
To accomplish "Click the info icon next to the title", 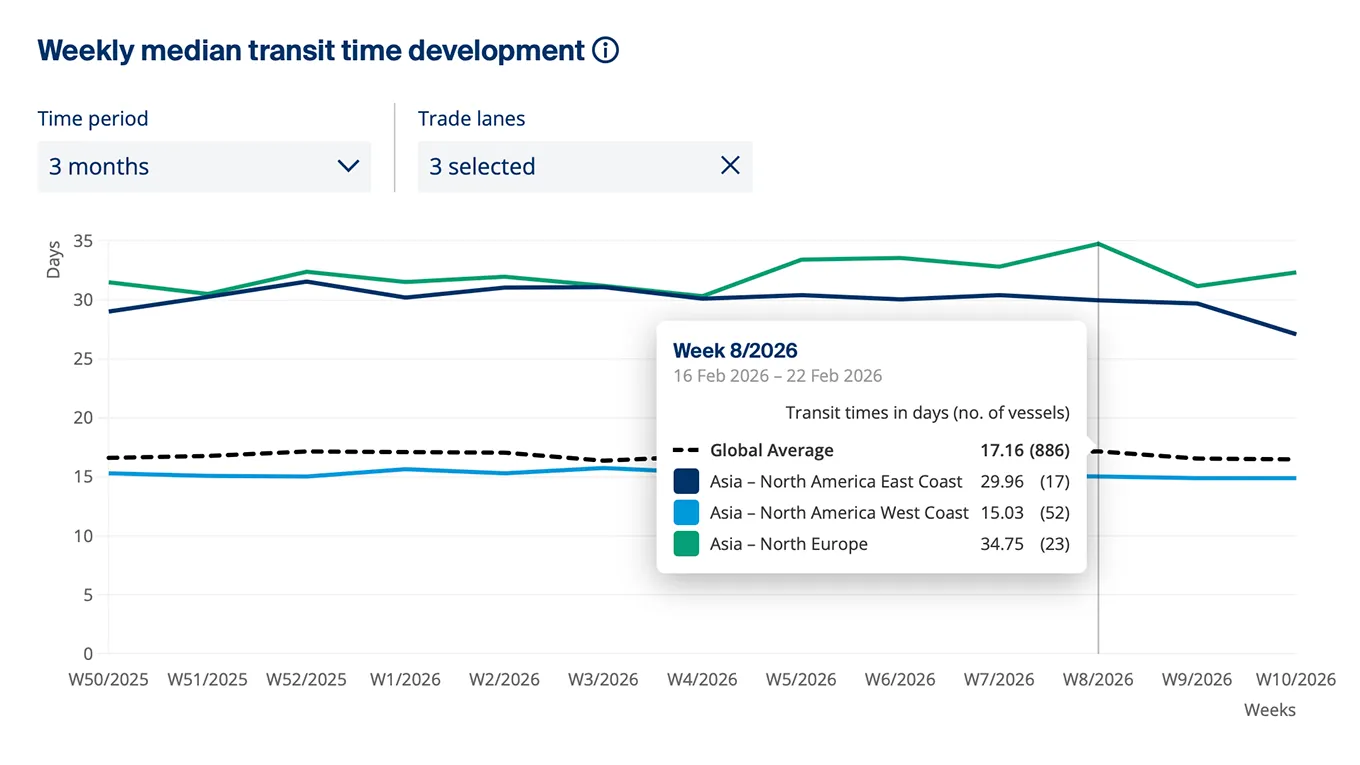I will (605, 49).
